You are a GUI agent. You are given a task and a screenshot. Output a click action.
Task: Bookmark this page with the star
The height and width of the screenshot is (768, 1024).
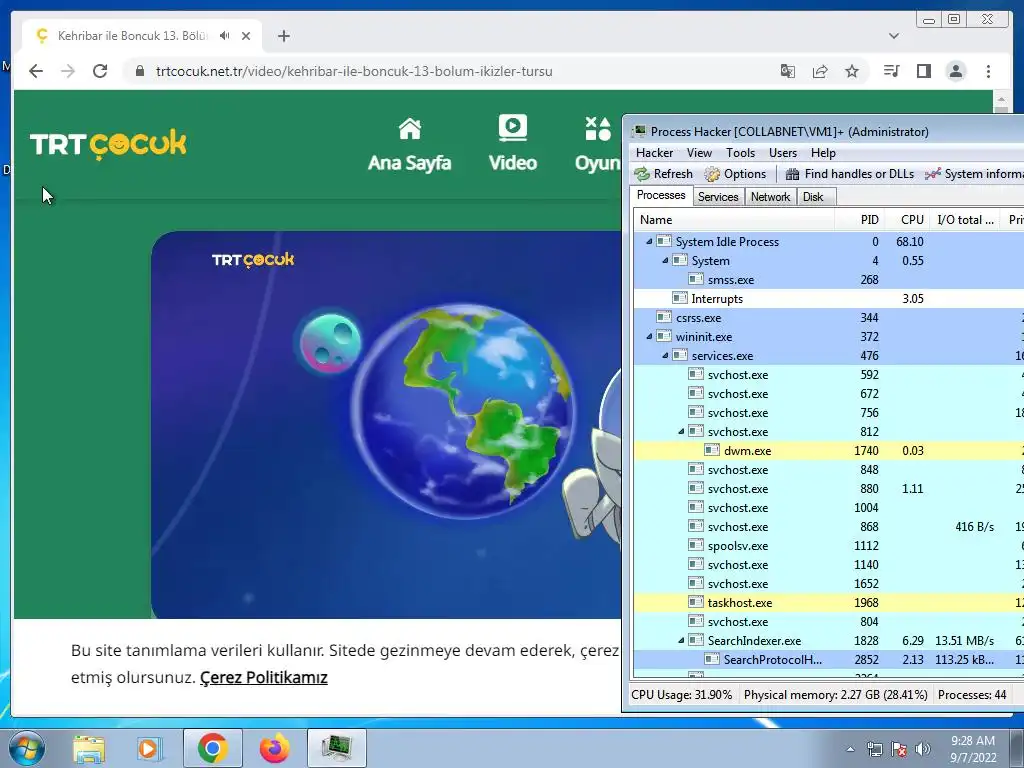[852, 71]
